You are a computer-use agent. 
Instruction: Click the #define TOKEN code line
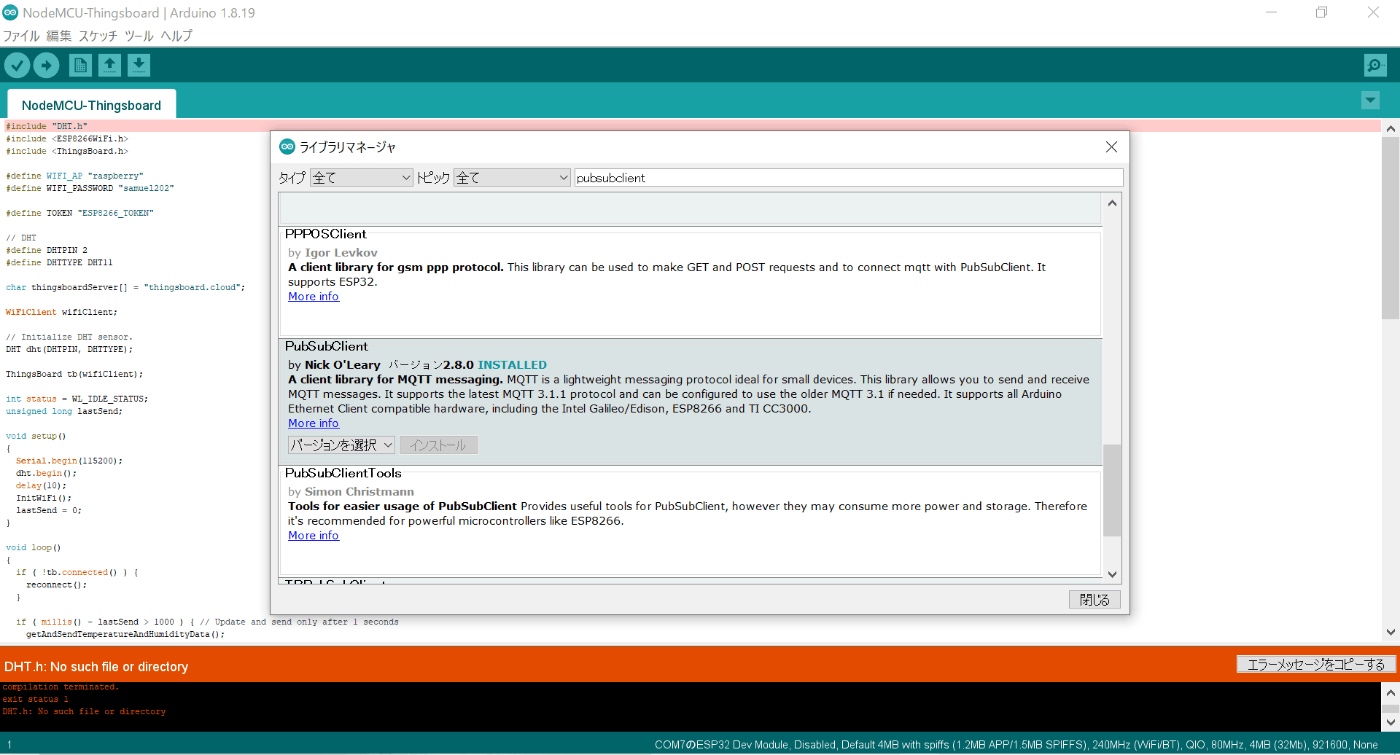pos(80,213)
